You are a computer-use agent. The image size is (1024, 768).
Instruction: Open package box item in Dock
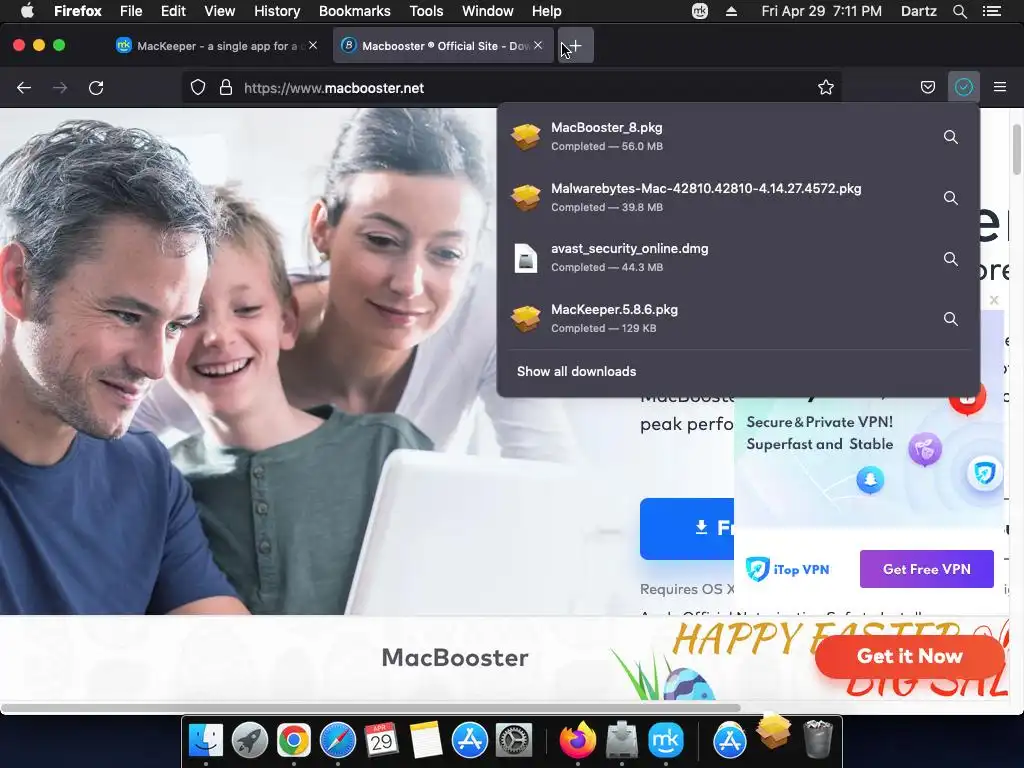(x=773, y=731)
